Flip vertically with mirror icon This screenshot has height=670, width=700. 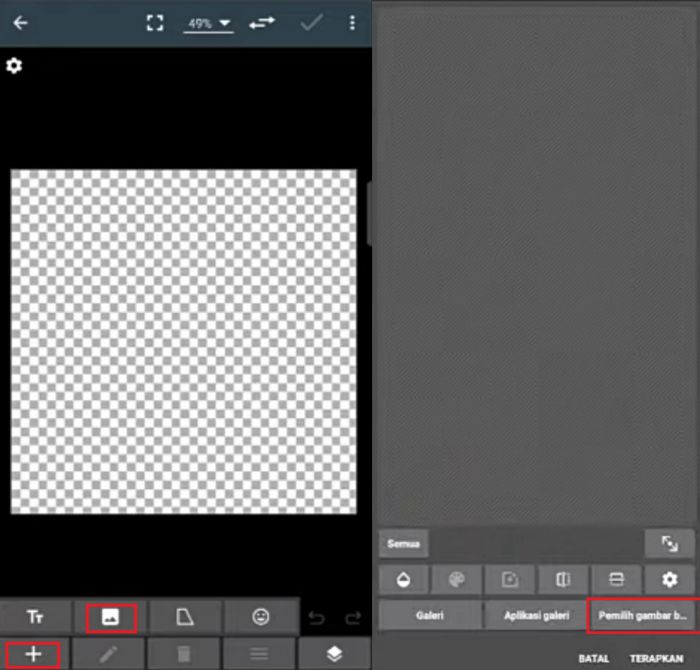click(616, 580)
